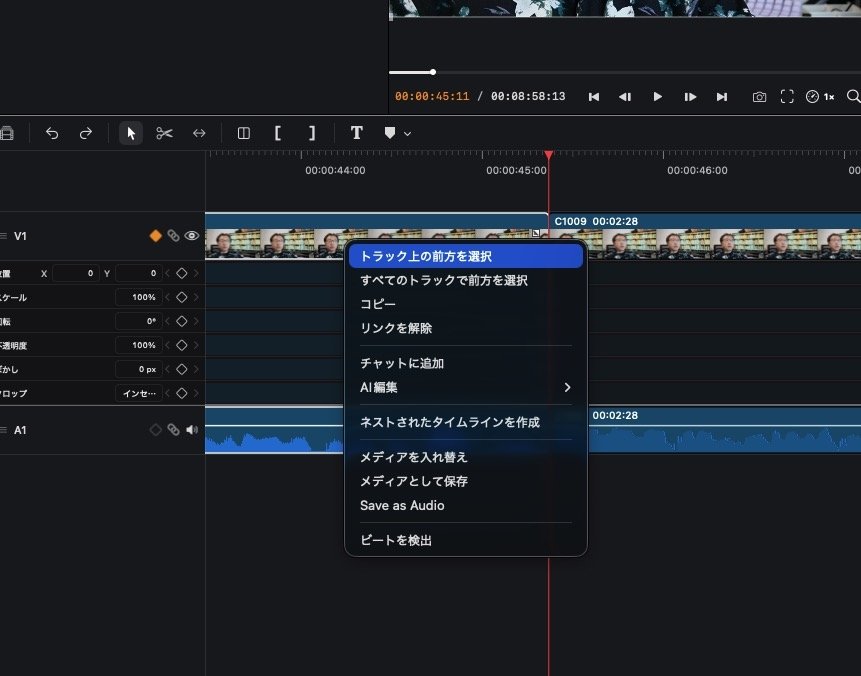Toggle V1 track visibility eye
Image resolution: width=861 pixels, height=676 pixels.
[192, 236]
